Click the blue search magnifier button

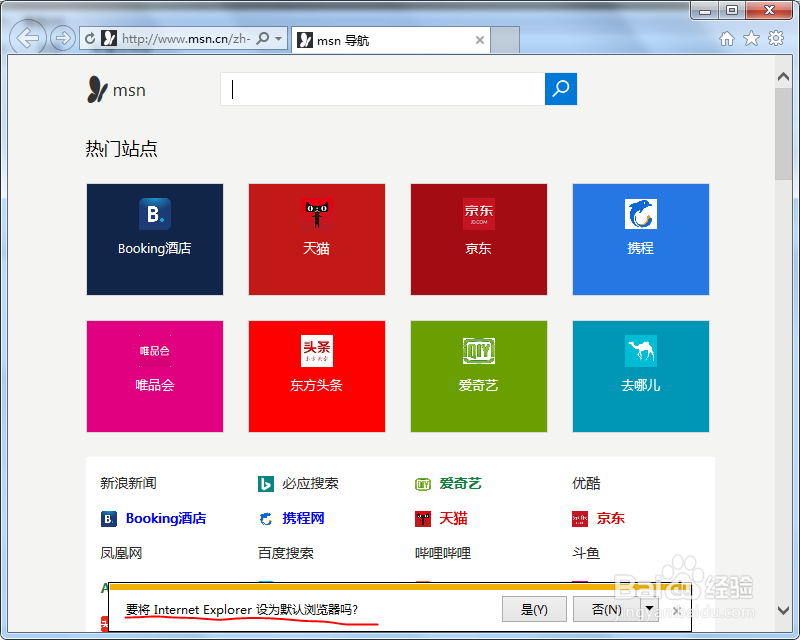(561, 89)
